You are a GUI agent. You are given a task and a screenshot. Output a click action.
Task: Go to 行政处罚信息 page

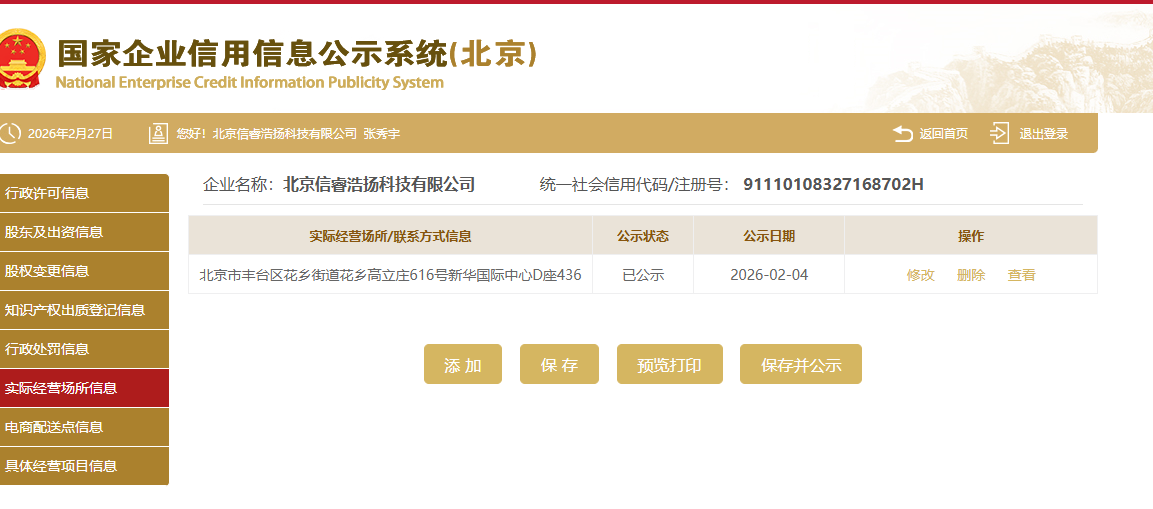(84, 349)
